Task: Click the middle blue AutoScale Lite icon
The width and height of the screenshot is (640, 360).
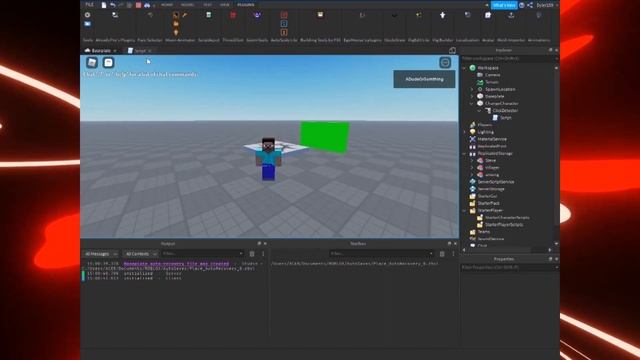Action: 284,24
